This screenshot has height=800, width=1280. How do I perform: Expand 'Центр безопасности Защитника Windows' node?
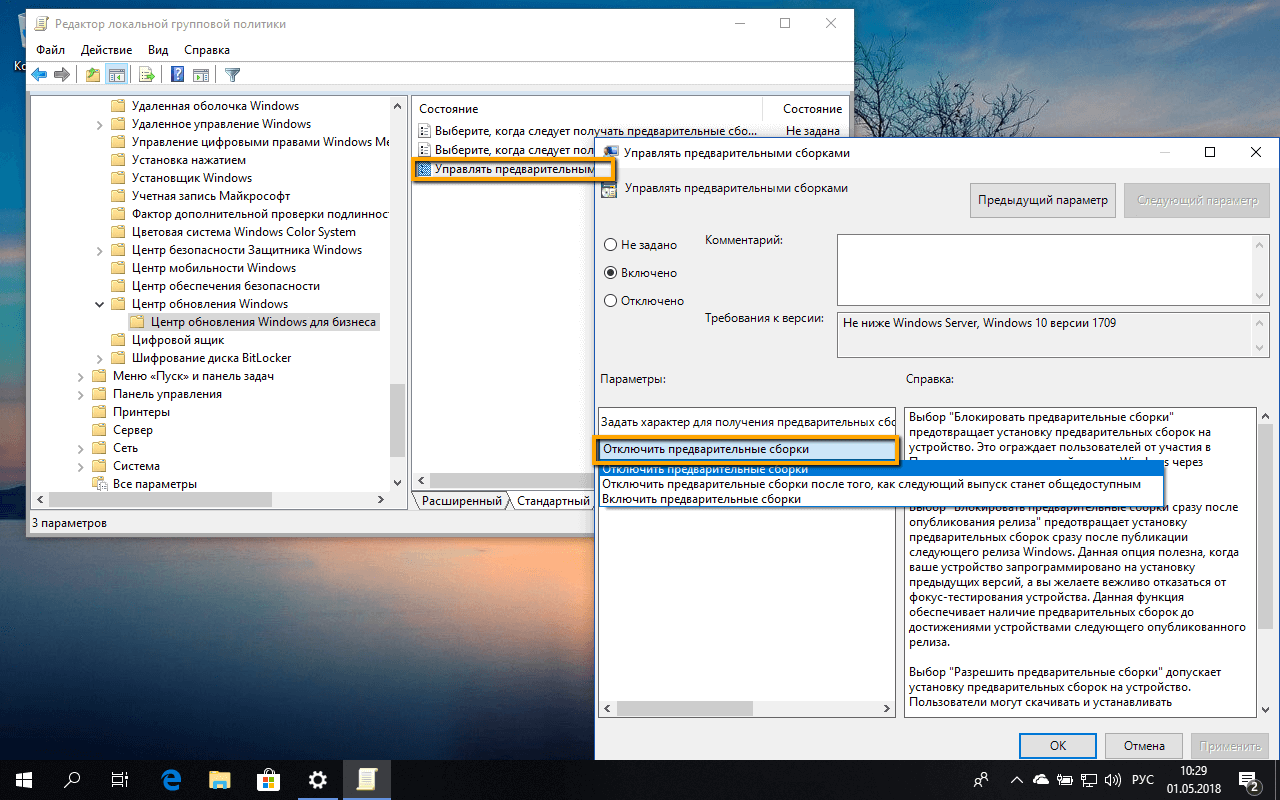coord(99,250)
